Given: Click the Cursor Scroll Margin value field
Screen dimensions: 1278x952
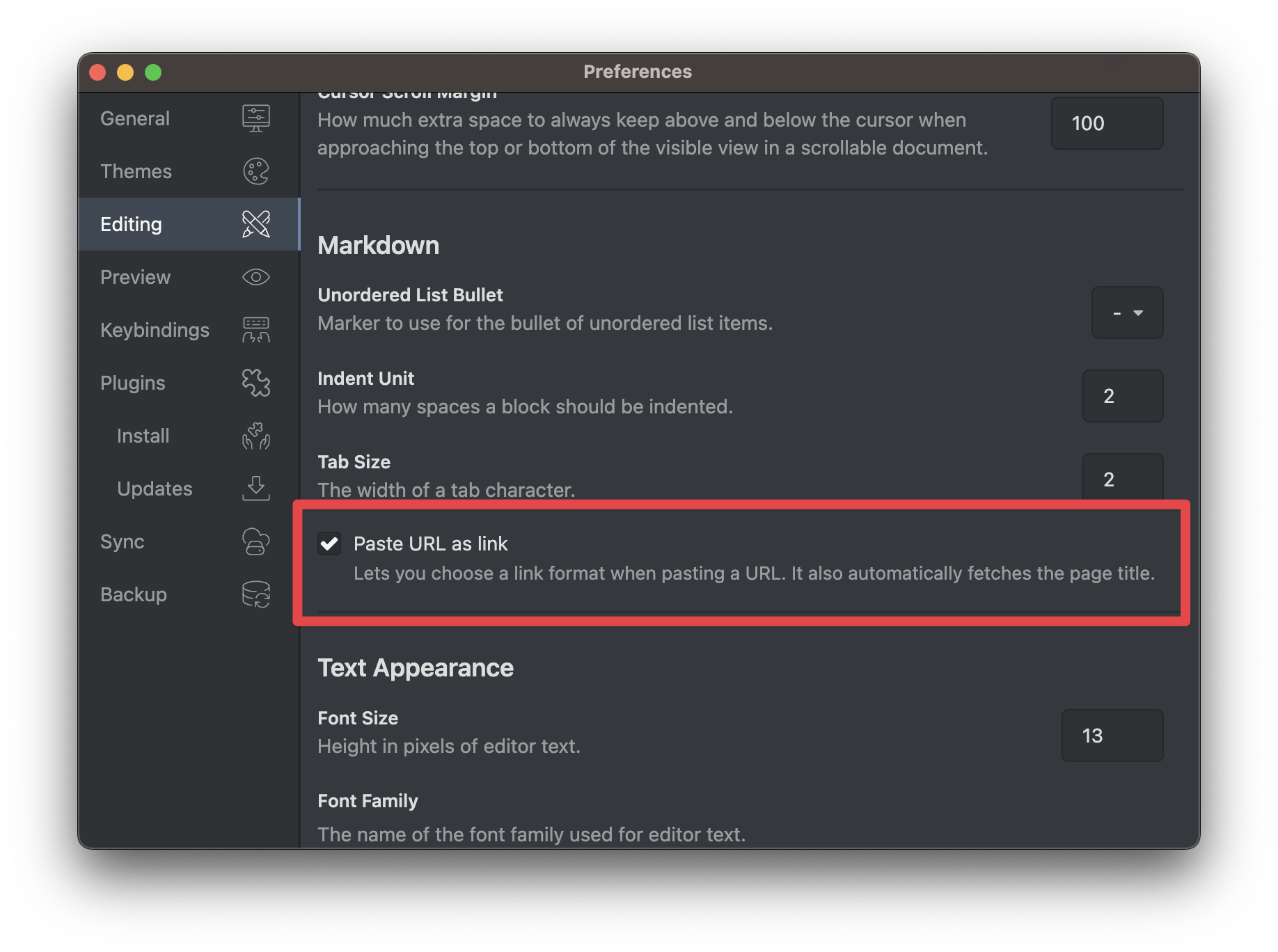Looking at the screenshot, I should click(1106, 123).
